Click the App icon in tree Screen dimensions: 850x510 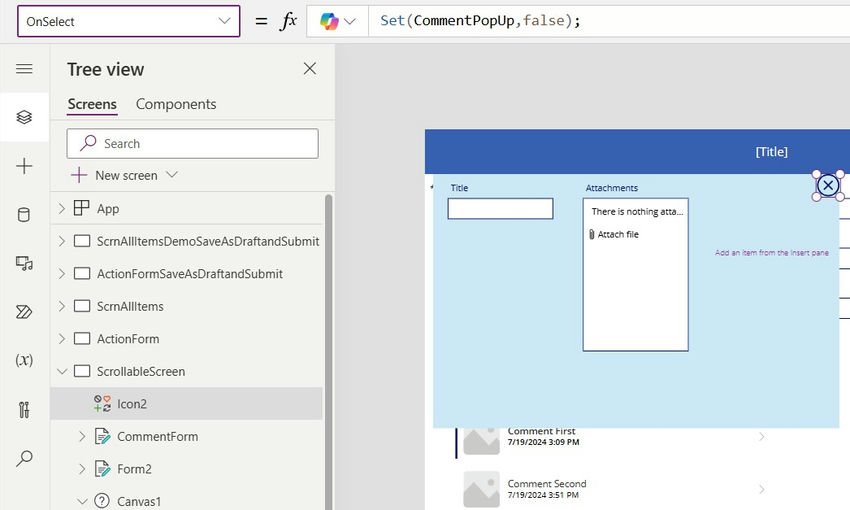pos(81,208)
